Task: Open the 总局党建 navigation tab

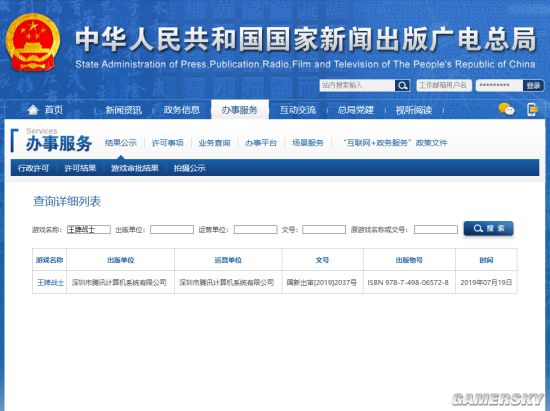Action: (x=355, y=110)
